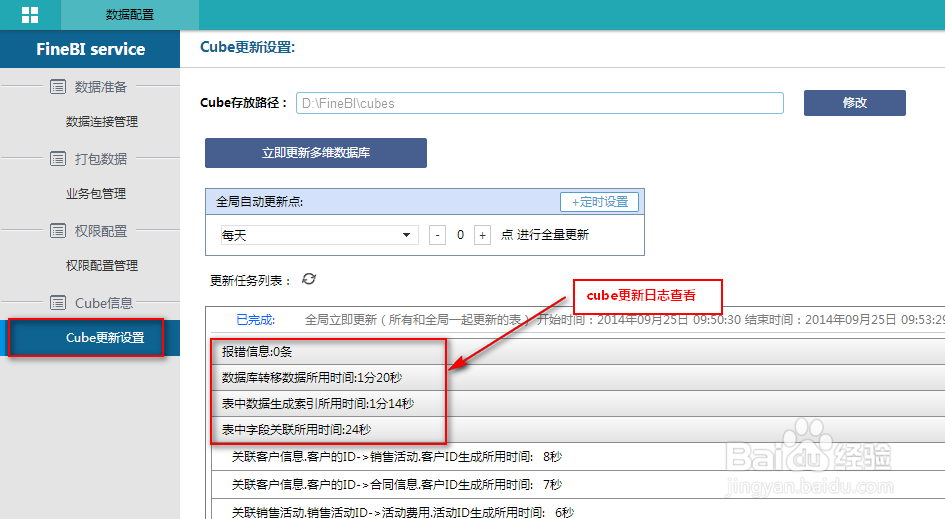Screen dimensions: 945x519
Task: Click the list icon next to 打包数据
Action: click(58, 159)
